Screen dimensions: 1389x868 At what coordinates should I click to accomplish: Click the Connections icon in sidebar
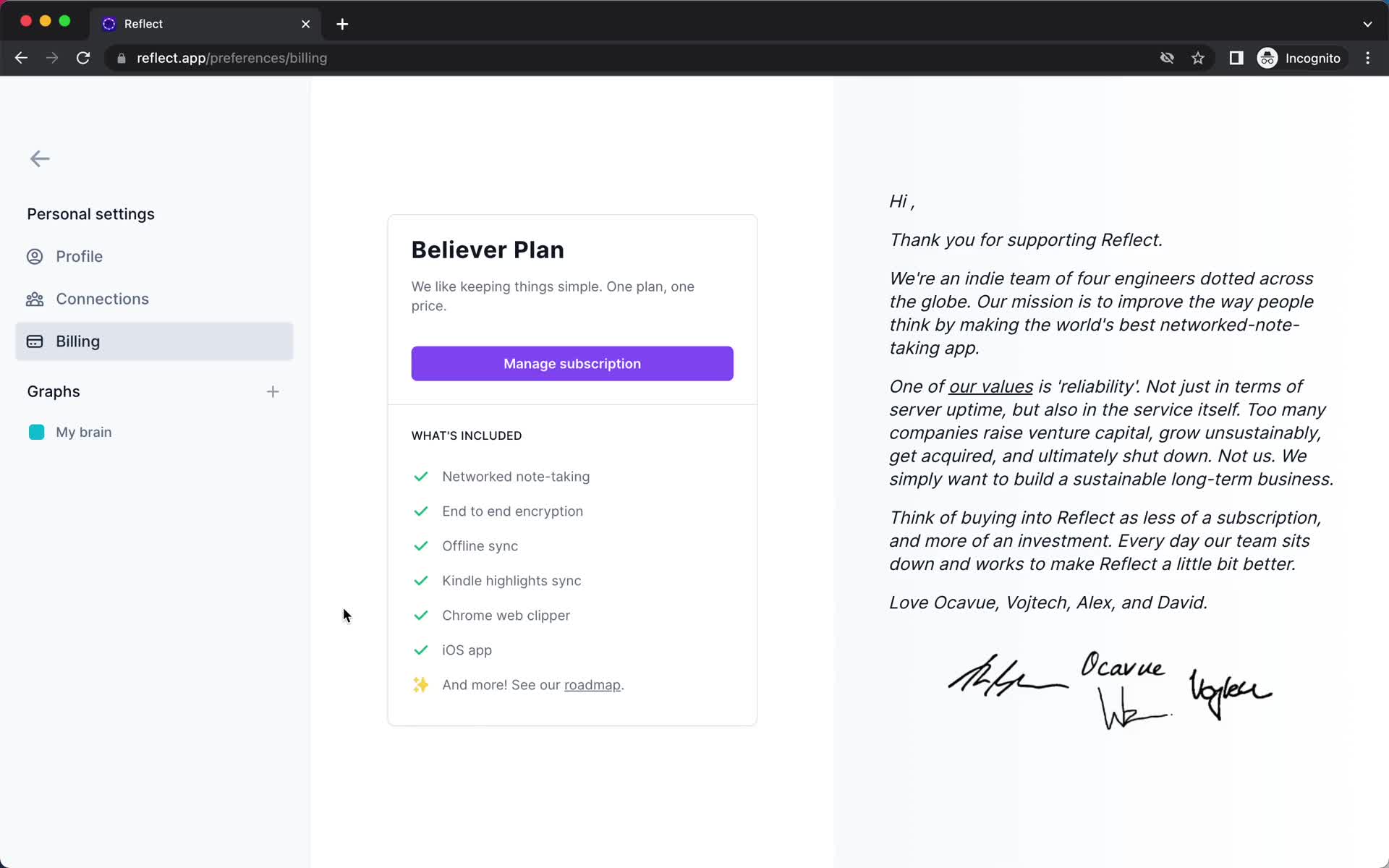click(x=36, y=298)
